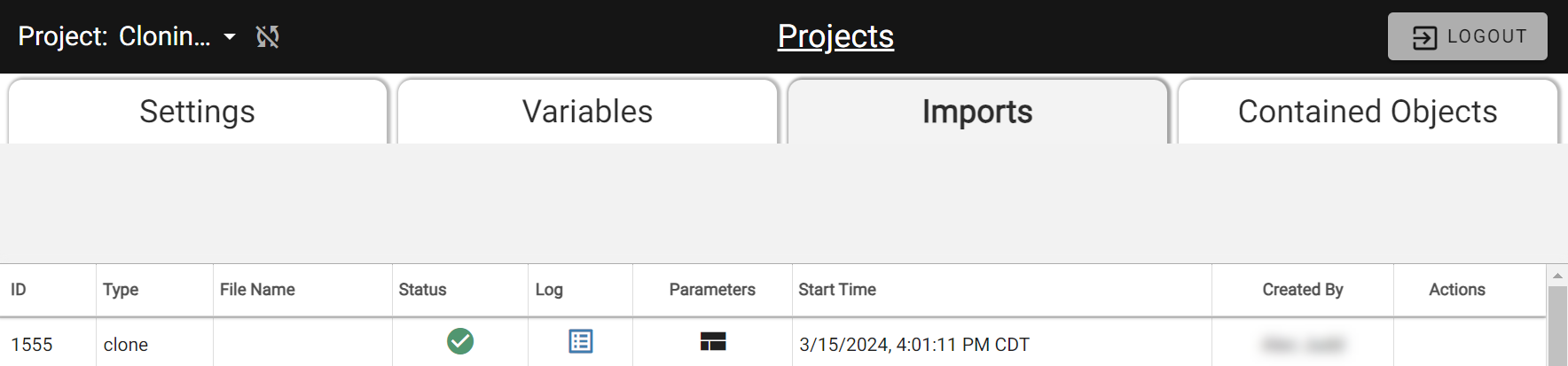Click the Status column header
This screenshot has width=1568, height=366.
(x=422, y=290)
